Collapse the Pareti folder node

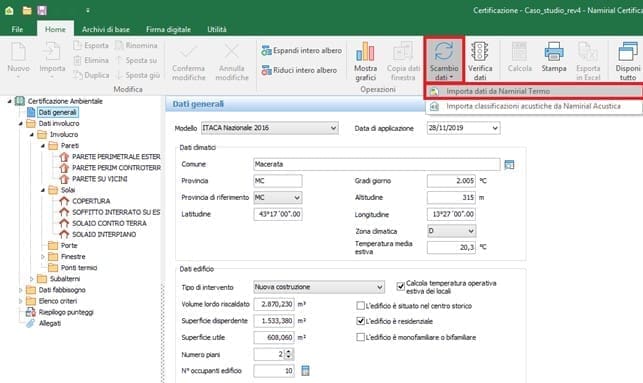click(x=43, y=146)
